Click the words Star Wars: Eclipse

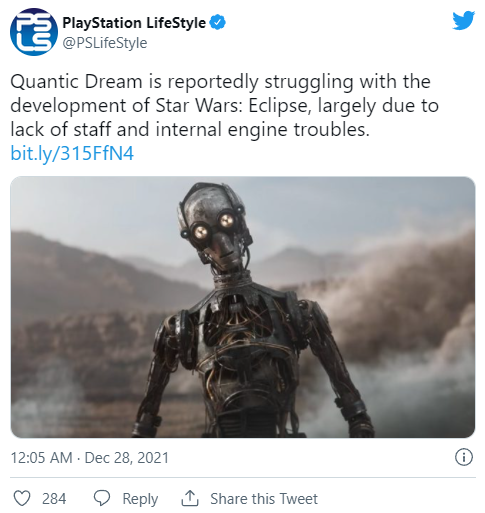tap(233, 106)
